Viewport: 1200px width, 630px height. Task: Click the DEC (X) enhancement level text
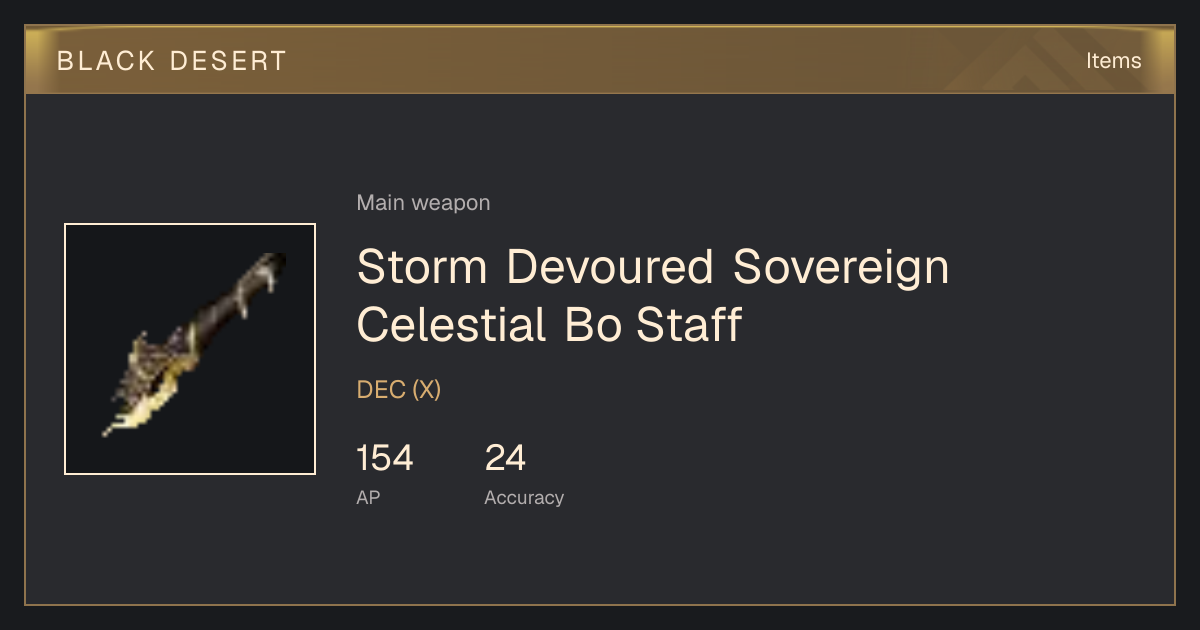(x=399, y=390)
